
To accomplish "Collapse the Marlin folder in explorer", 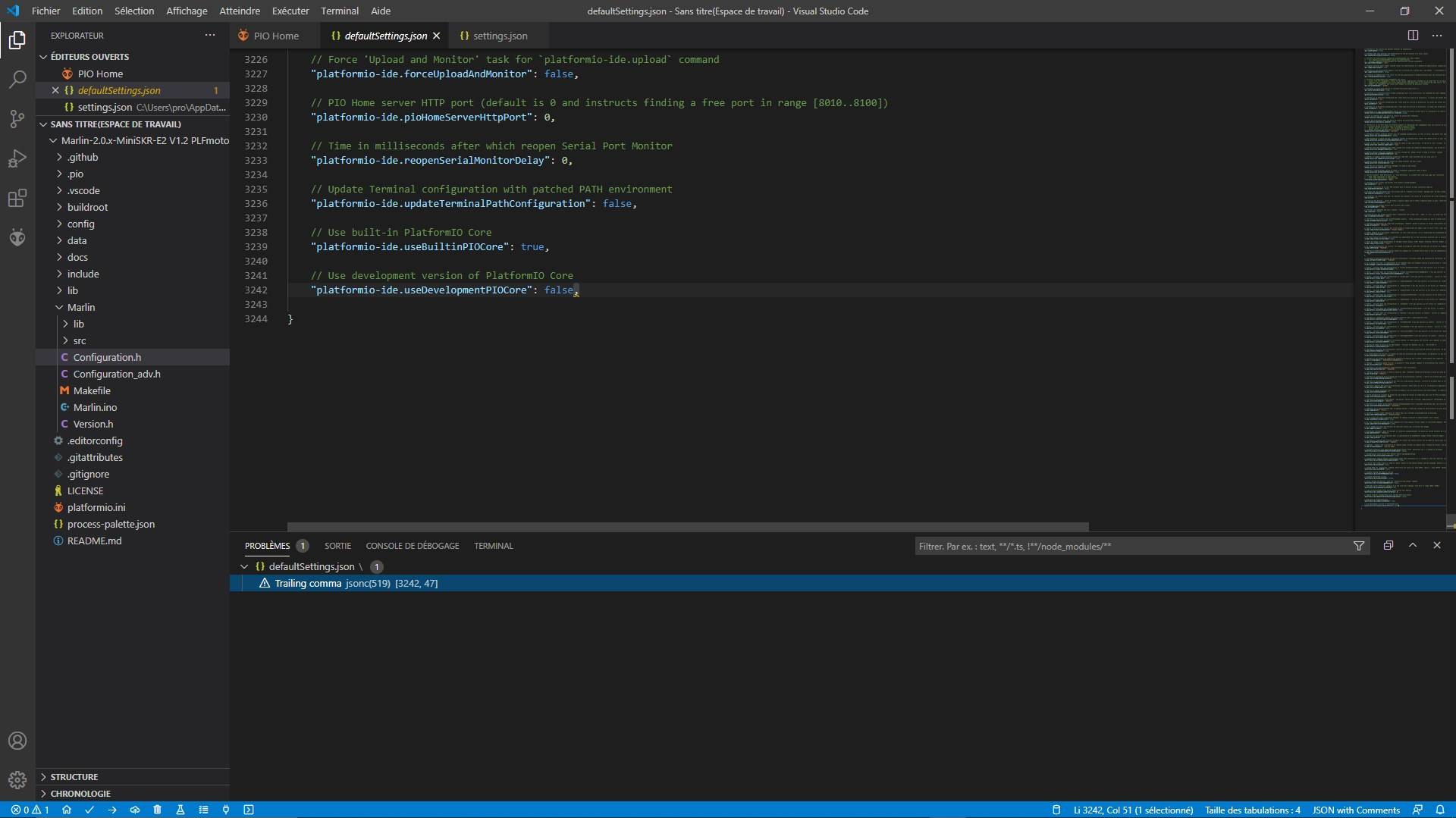I will [80, 307].
